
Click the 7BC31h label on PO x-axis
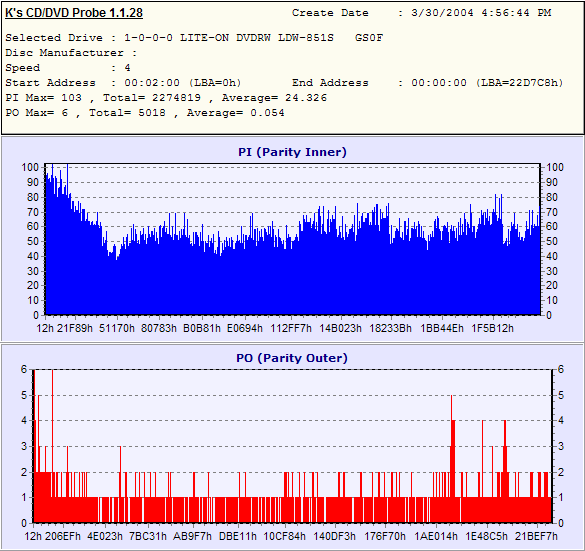click(x=148, y=536)
